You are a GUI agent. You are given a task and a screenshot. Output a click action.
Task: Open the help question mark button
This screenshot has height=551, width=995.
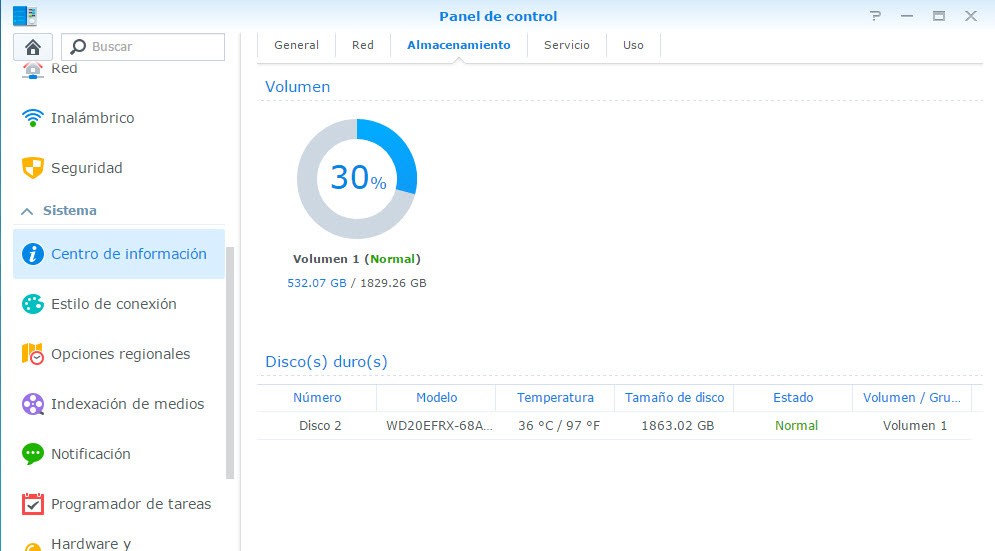pos(876,16)
